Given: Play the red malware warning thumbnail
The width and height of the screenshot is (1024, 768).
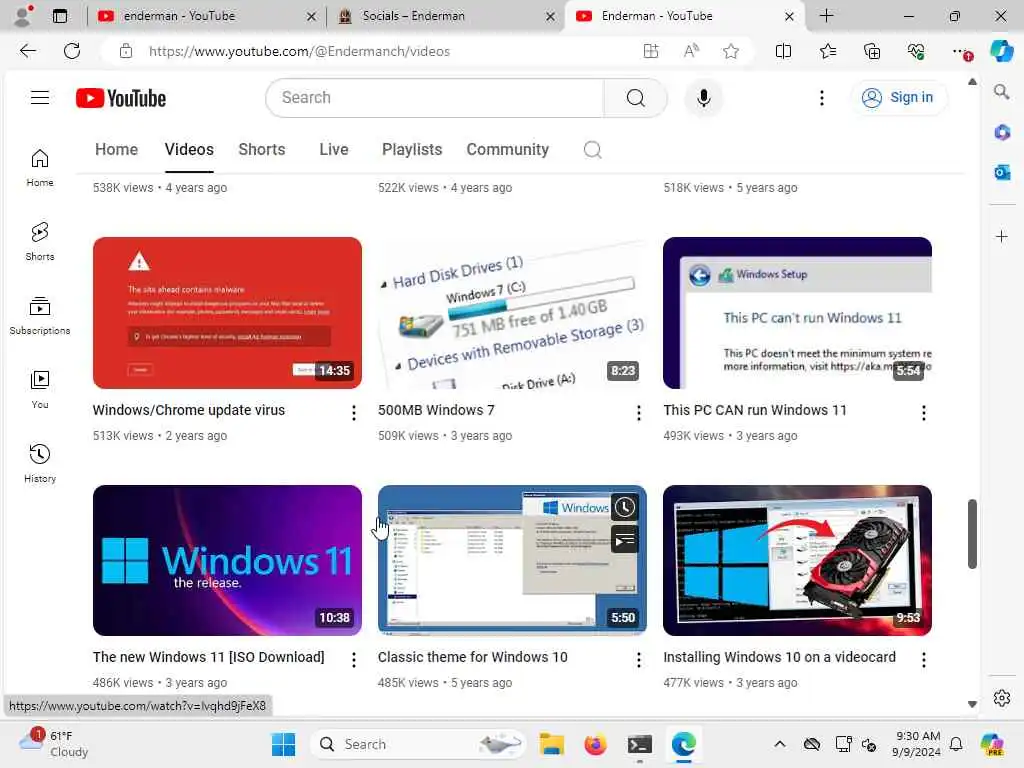Looking at the screenshot, I should point(227,313).
